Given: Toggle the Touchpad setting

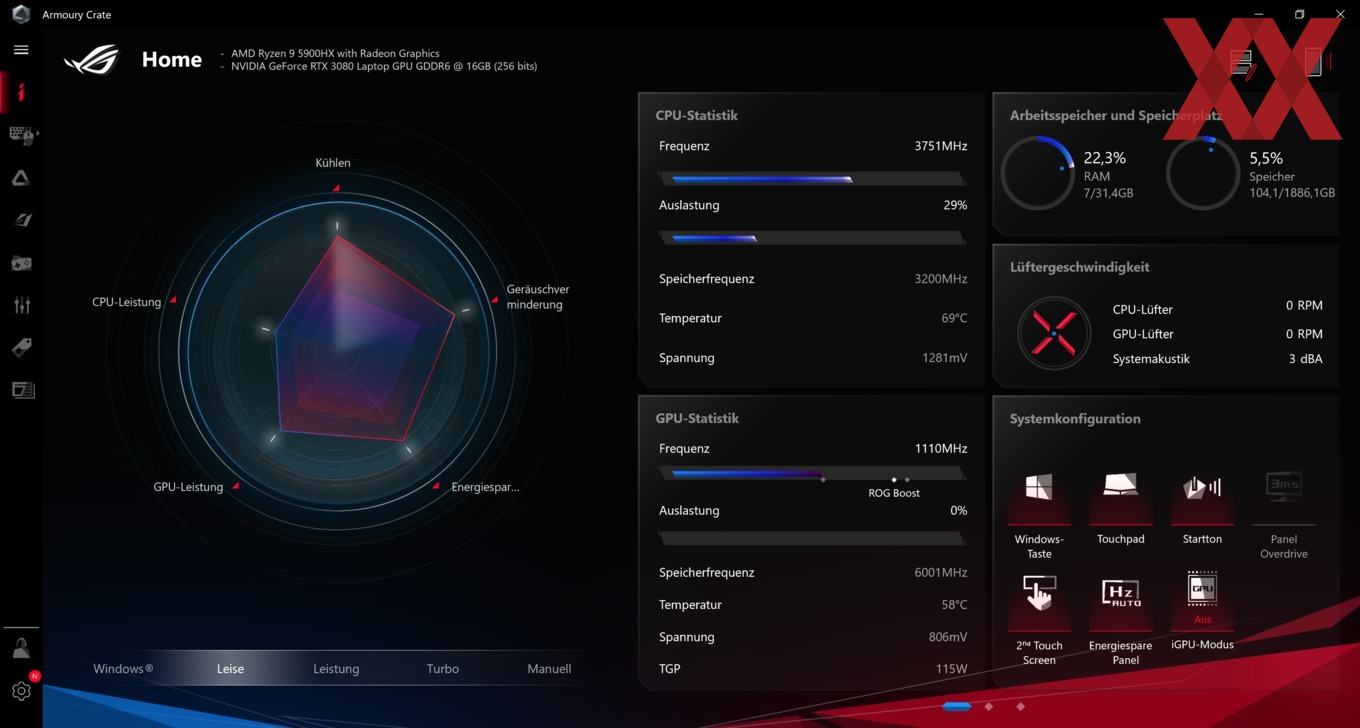Looking at the screenshot, I should pyautogui.click(x=1120, y=508).
